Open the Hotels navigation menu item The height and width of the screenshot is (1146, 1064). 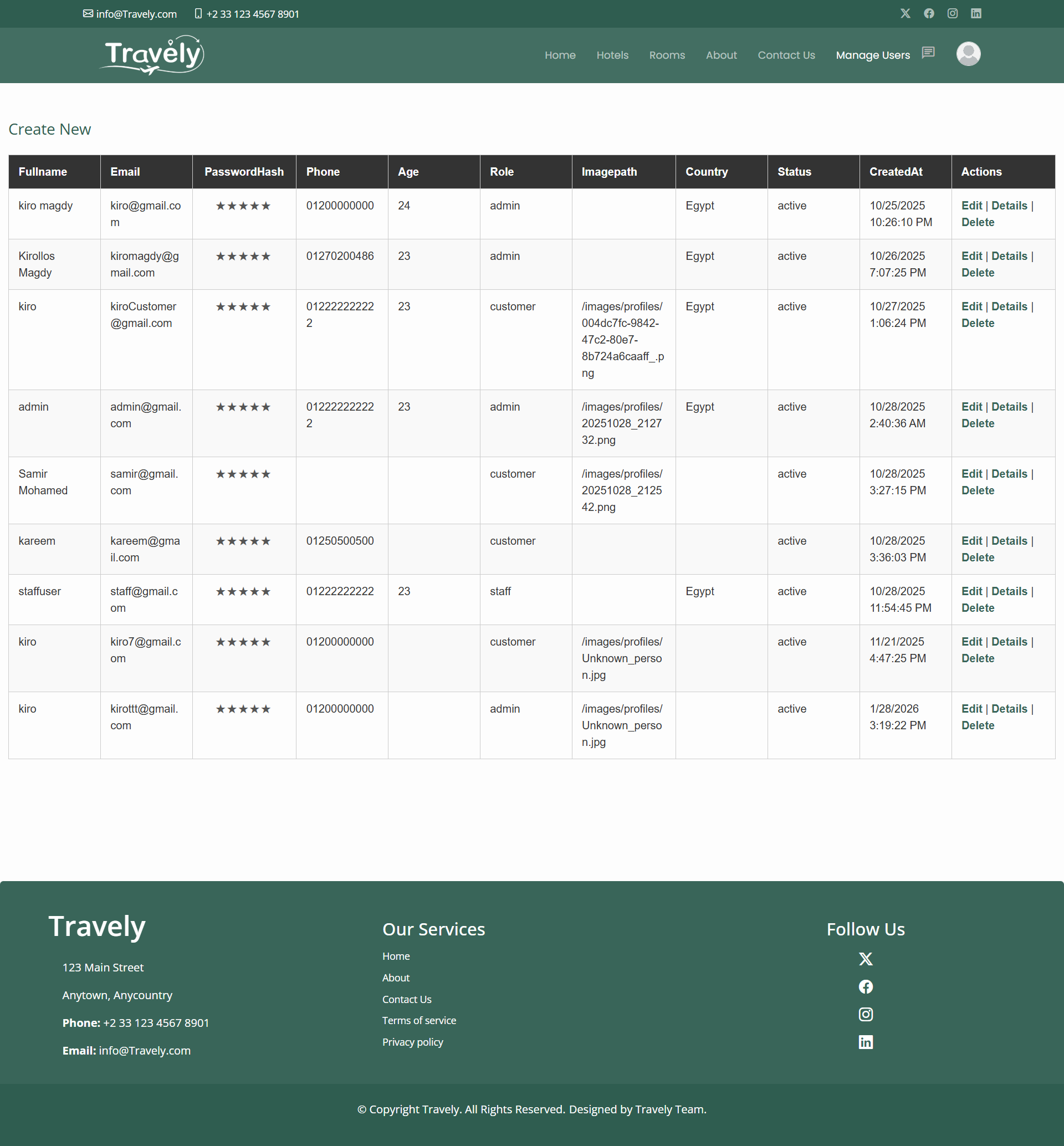612,55
